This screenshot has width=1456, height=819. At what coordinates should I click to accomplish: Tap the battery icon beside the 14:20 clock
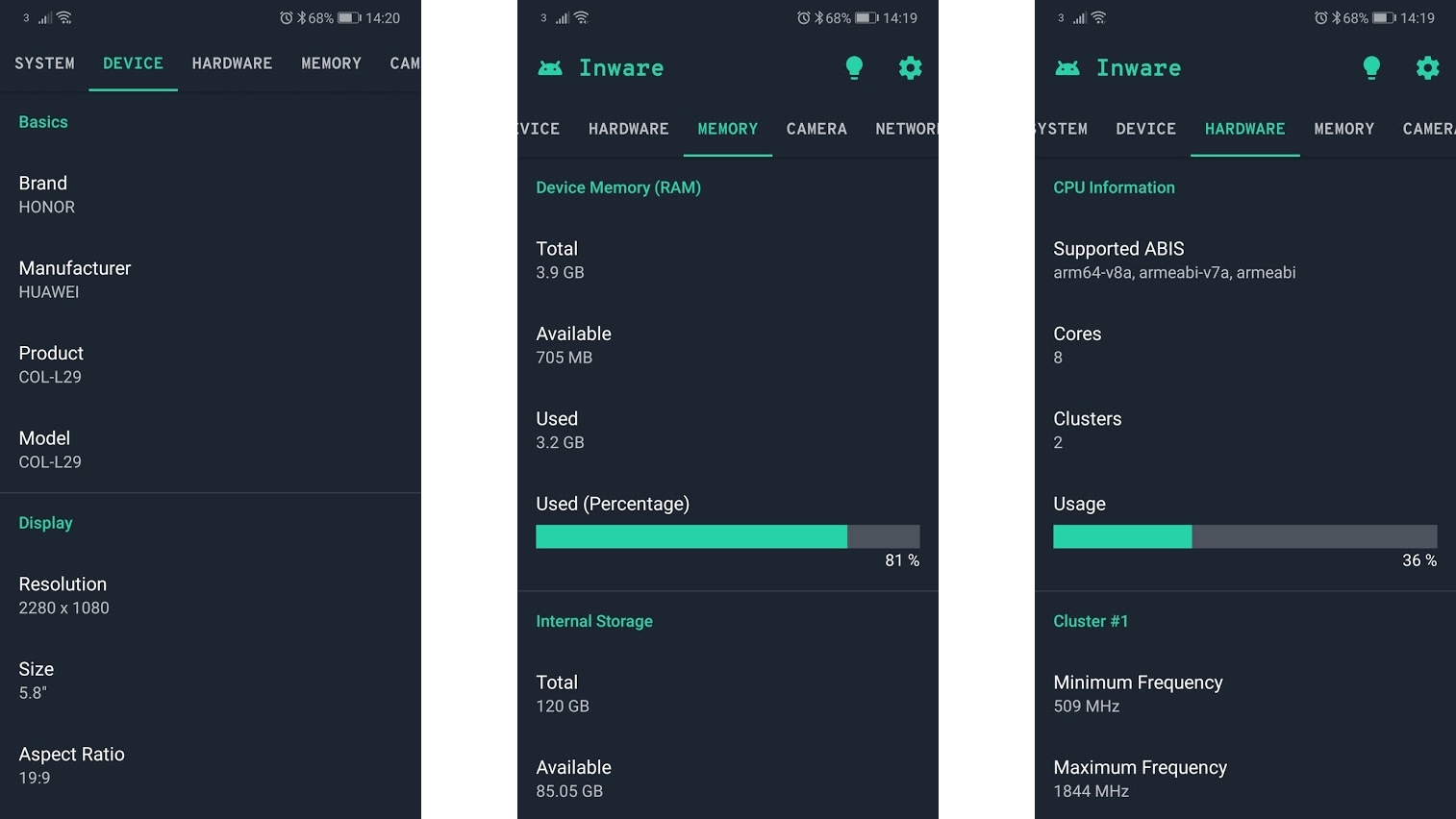348,17
